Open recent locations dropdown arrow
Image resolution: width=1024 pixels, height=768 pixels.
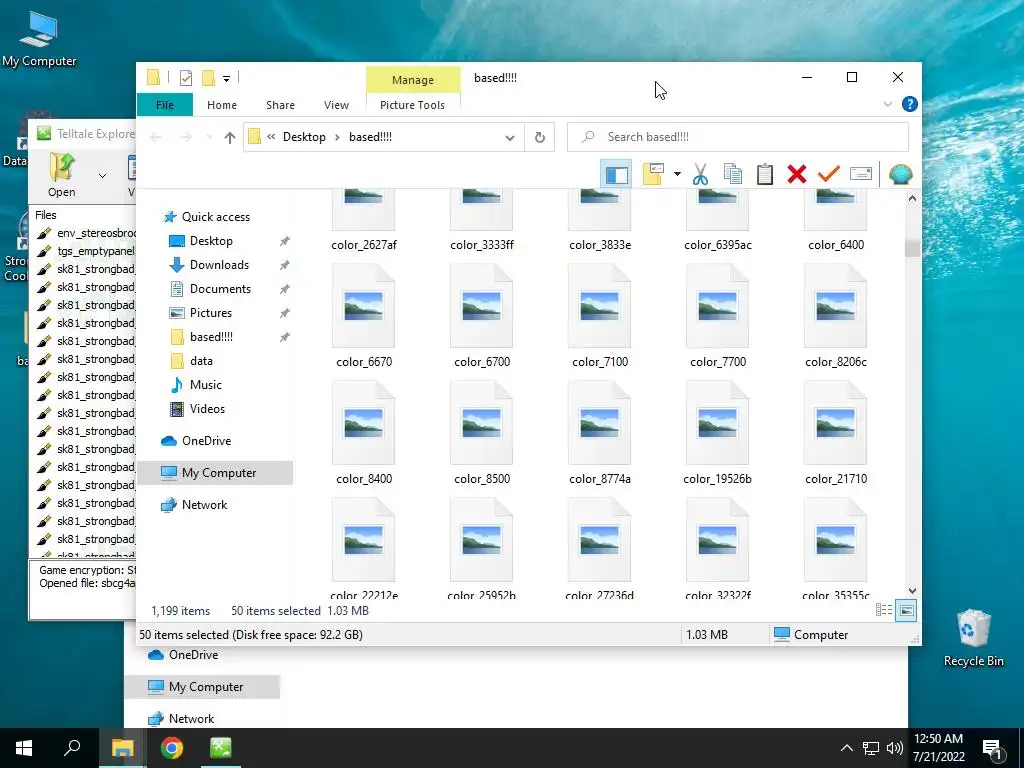(209, 137)
